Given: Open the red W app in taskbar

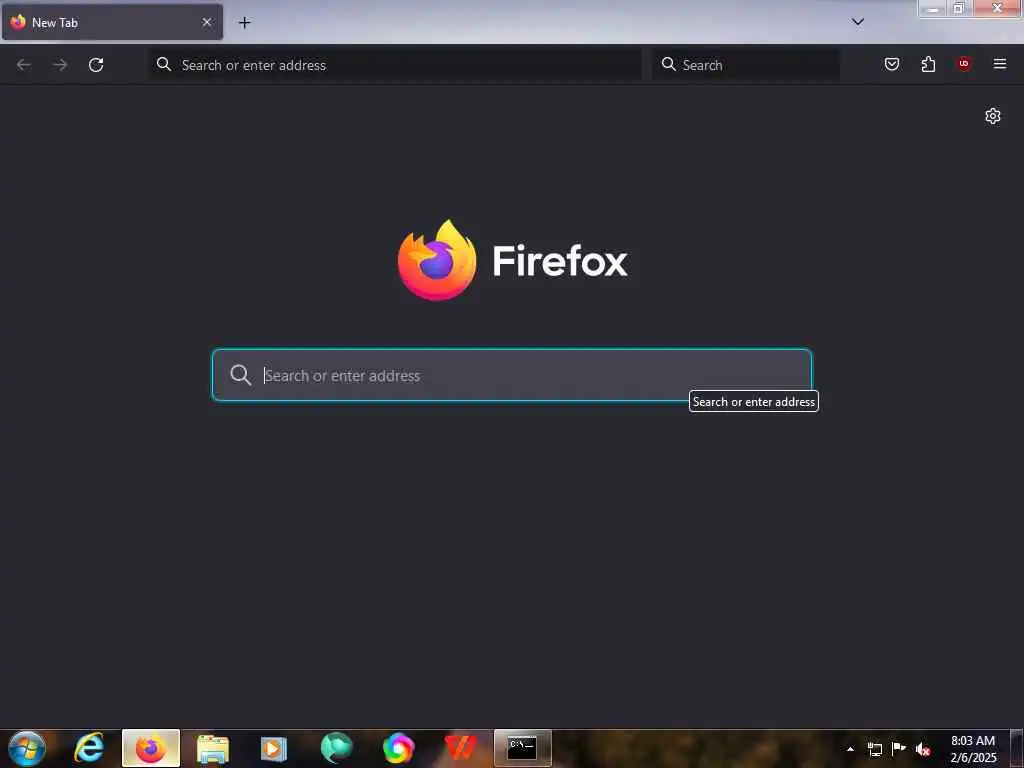Looking at the screenshot, I should (460, 748).
